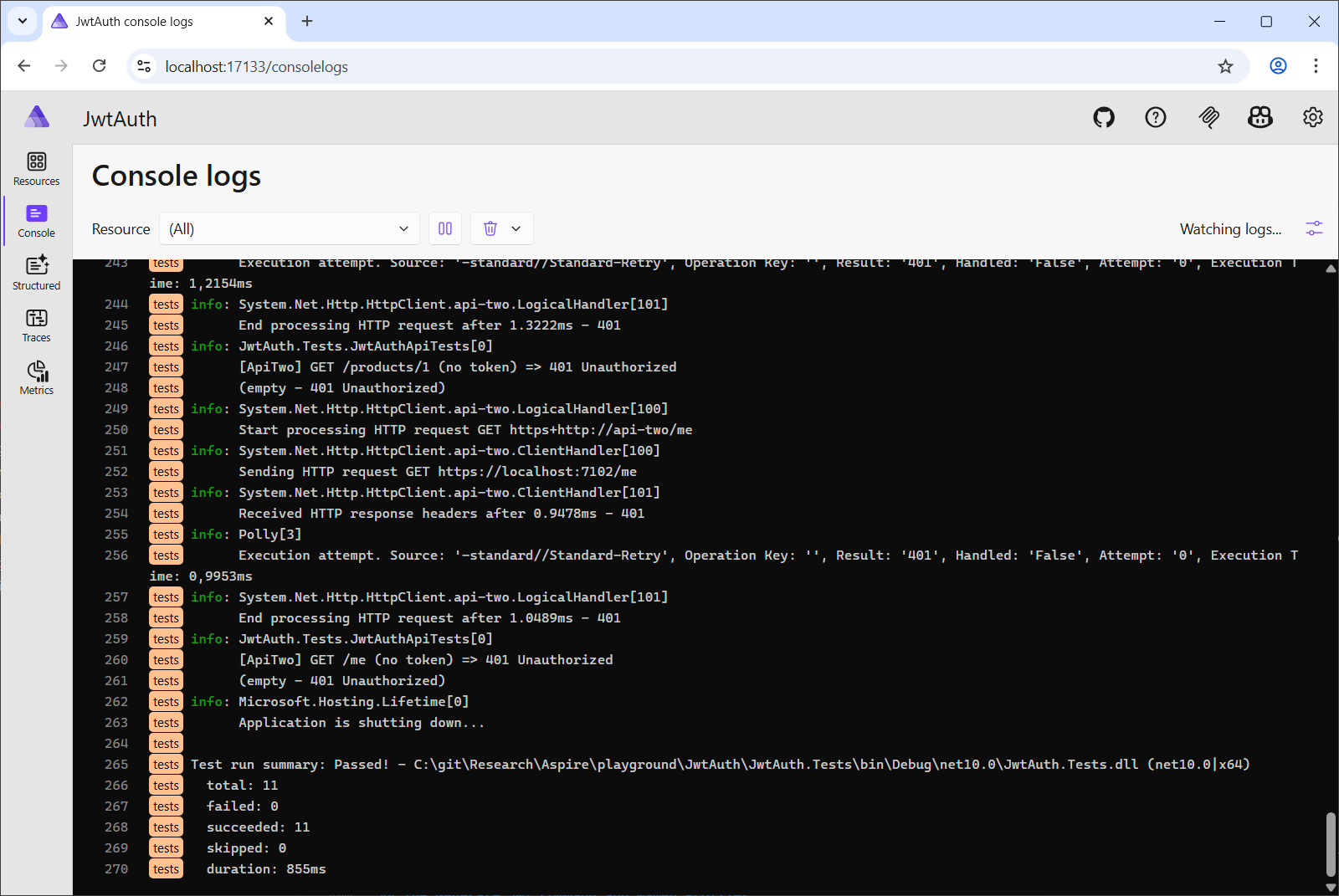Pause the console log stream
The height and width of the screenshot is (896, 1339).
point(444,228)
